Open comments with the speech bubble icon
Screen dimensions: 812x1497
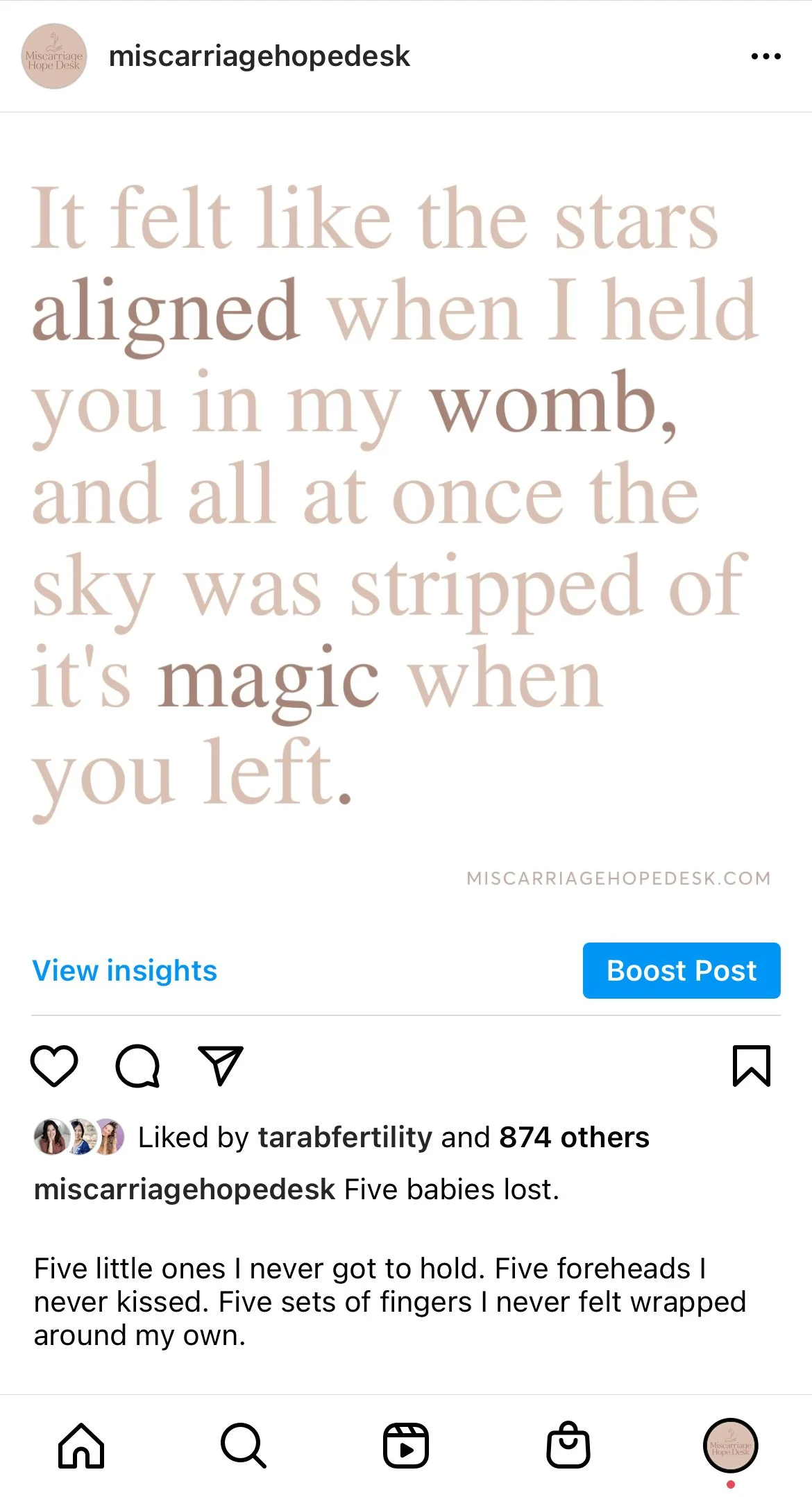click(x=137, y=1065)
